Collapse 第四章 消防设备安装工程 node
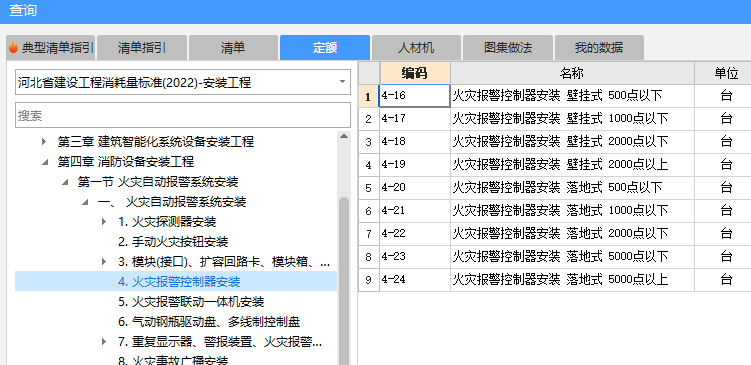The image size is (751, 365). (45, 162)
